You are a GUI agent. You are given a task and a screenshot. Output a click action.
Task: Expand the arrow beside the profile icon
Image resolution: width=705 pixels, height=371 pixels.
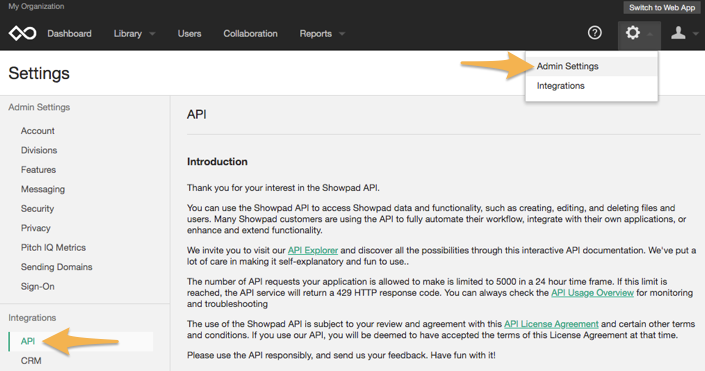[696, 34]
